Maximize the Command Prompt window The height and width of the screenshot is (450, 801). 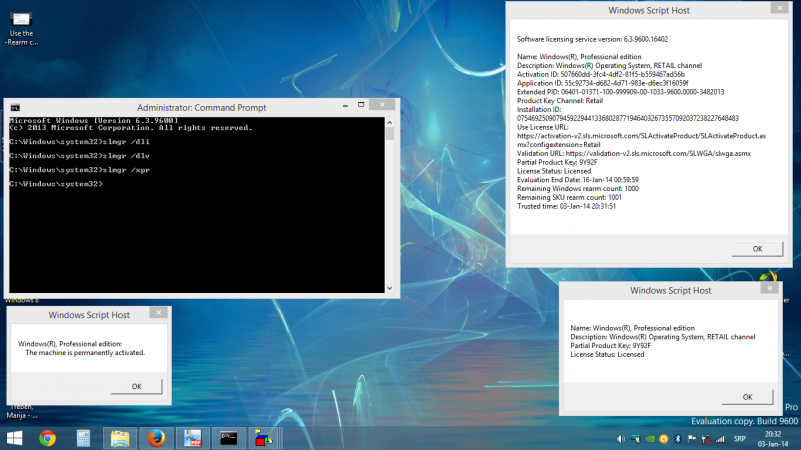tap(361, 105)
